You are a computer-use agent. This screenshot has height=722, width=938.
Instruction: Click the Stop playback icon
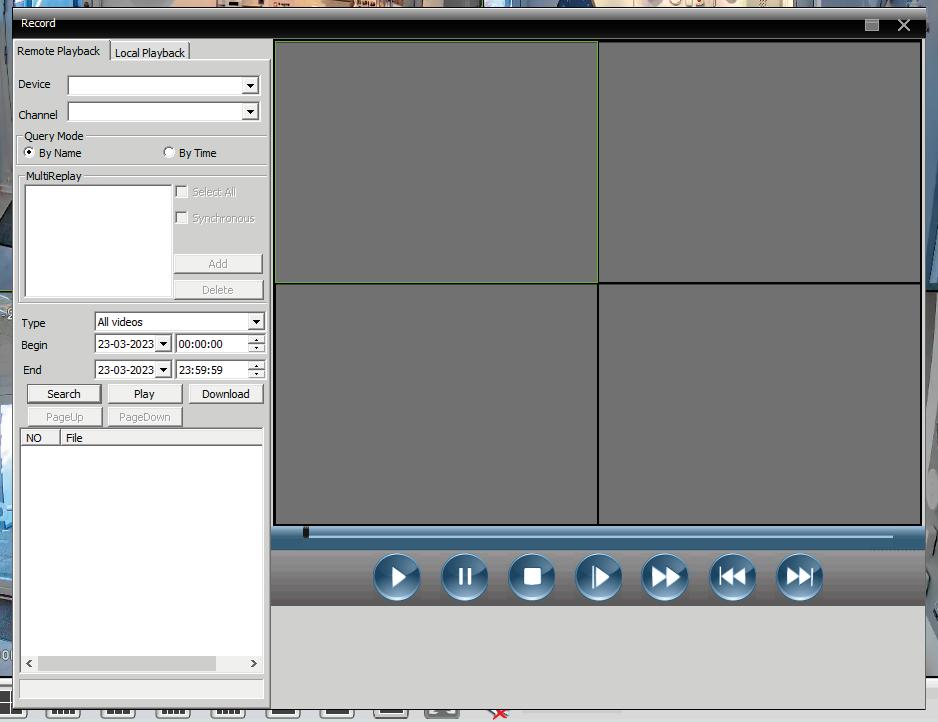point(531,577)
